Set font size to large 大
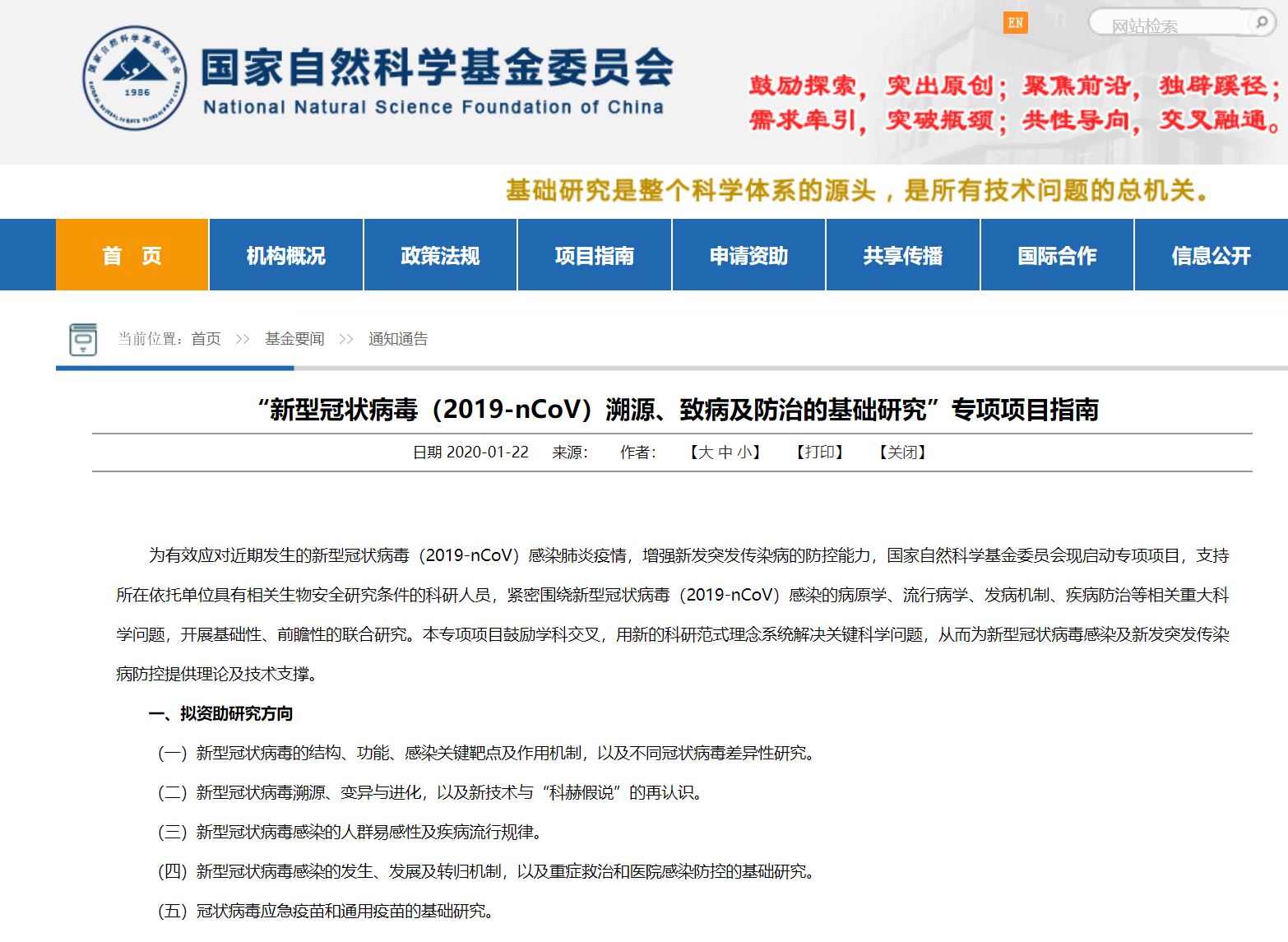Image resolution: width=1288 pixels, height=942 pixels. (706, 452)
